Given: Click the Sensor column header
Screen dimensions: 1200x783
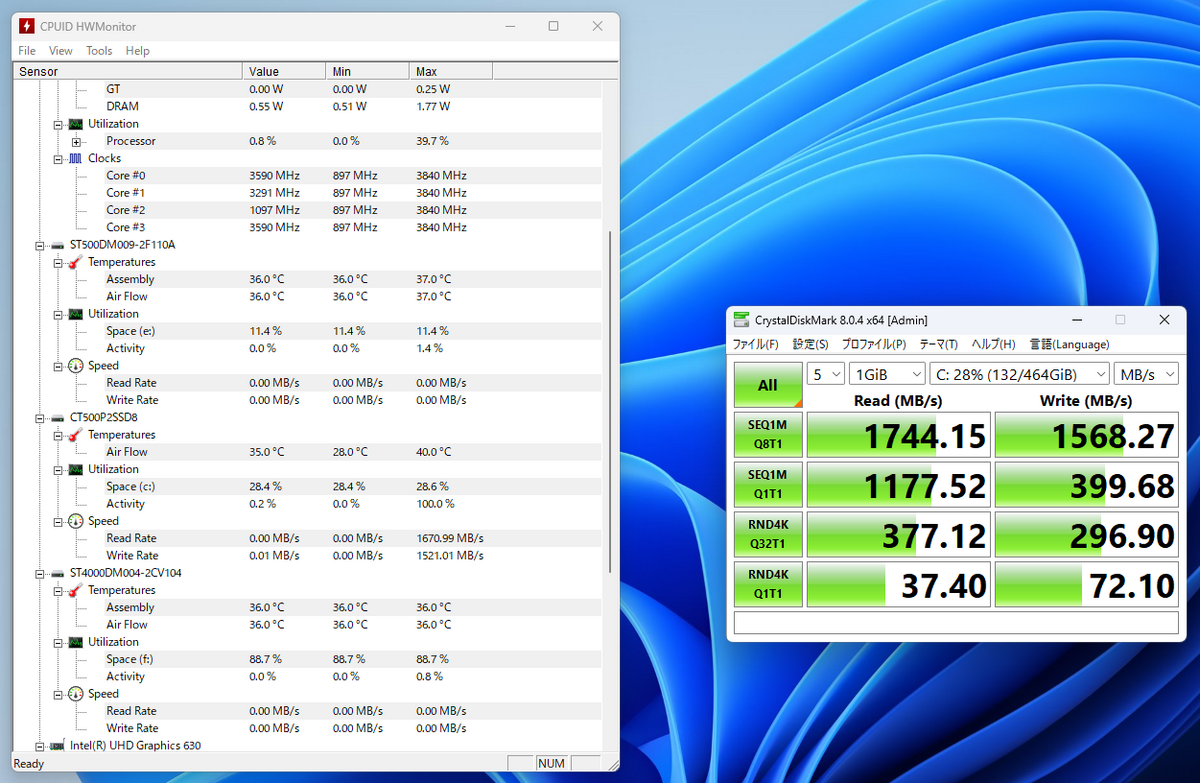Looking at the screenshot, I should (128, 71).
